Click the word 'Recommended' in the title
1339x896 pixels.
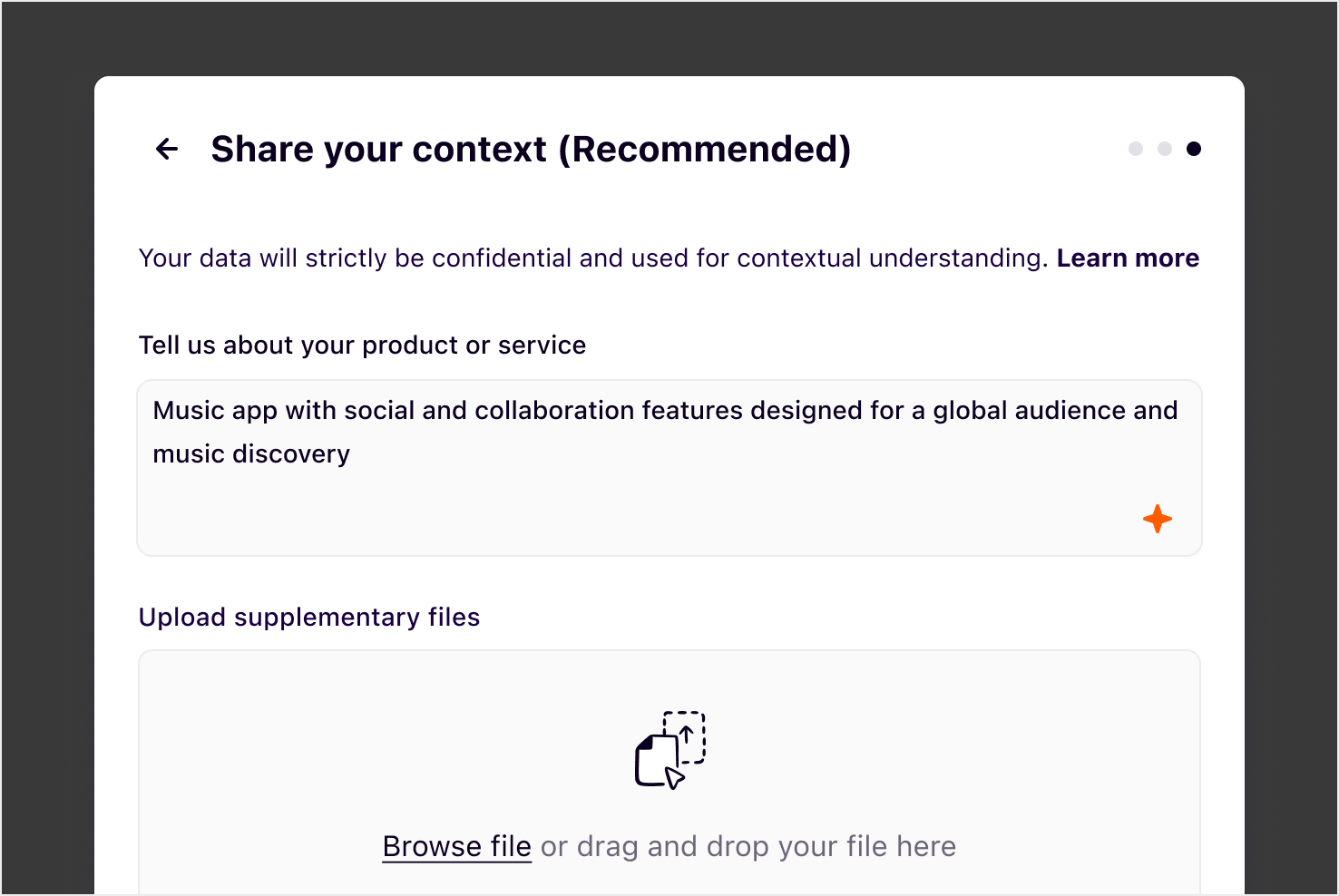704,150
